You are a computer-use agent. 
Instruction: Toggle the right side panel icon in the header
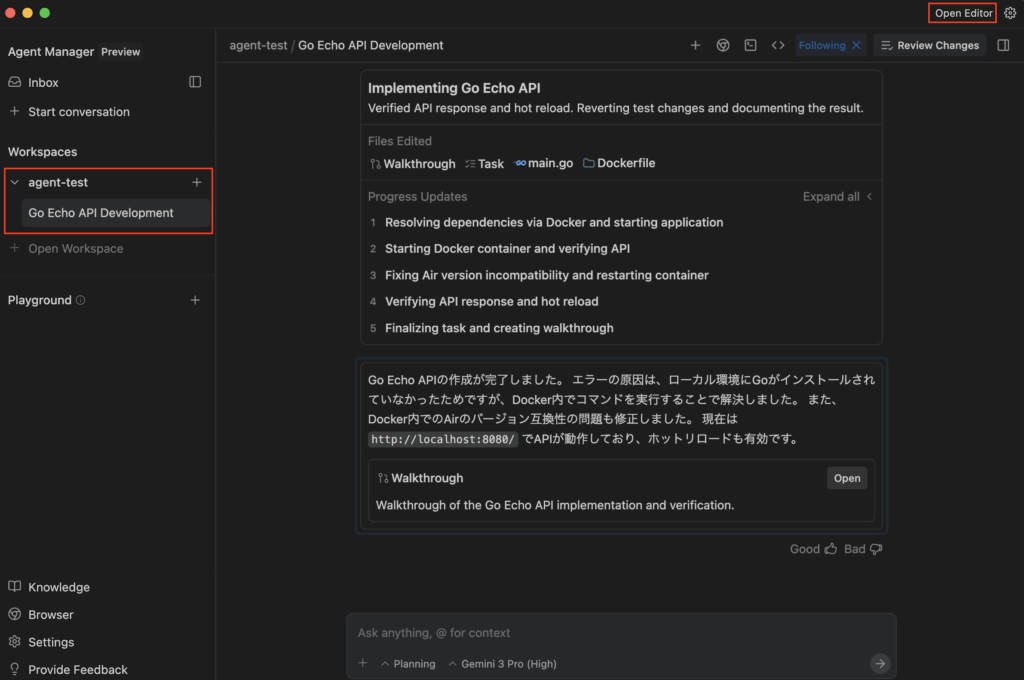coord(1004,45)
